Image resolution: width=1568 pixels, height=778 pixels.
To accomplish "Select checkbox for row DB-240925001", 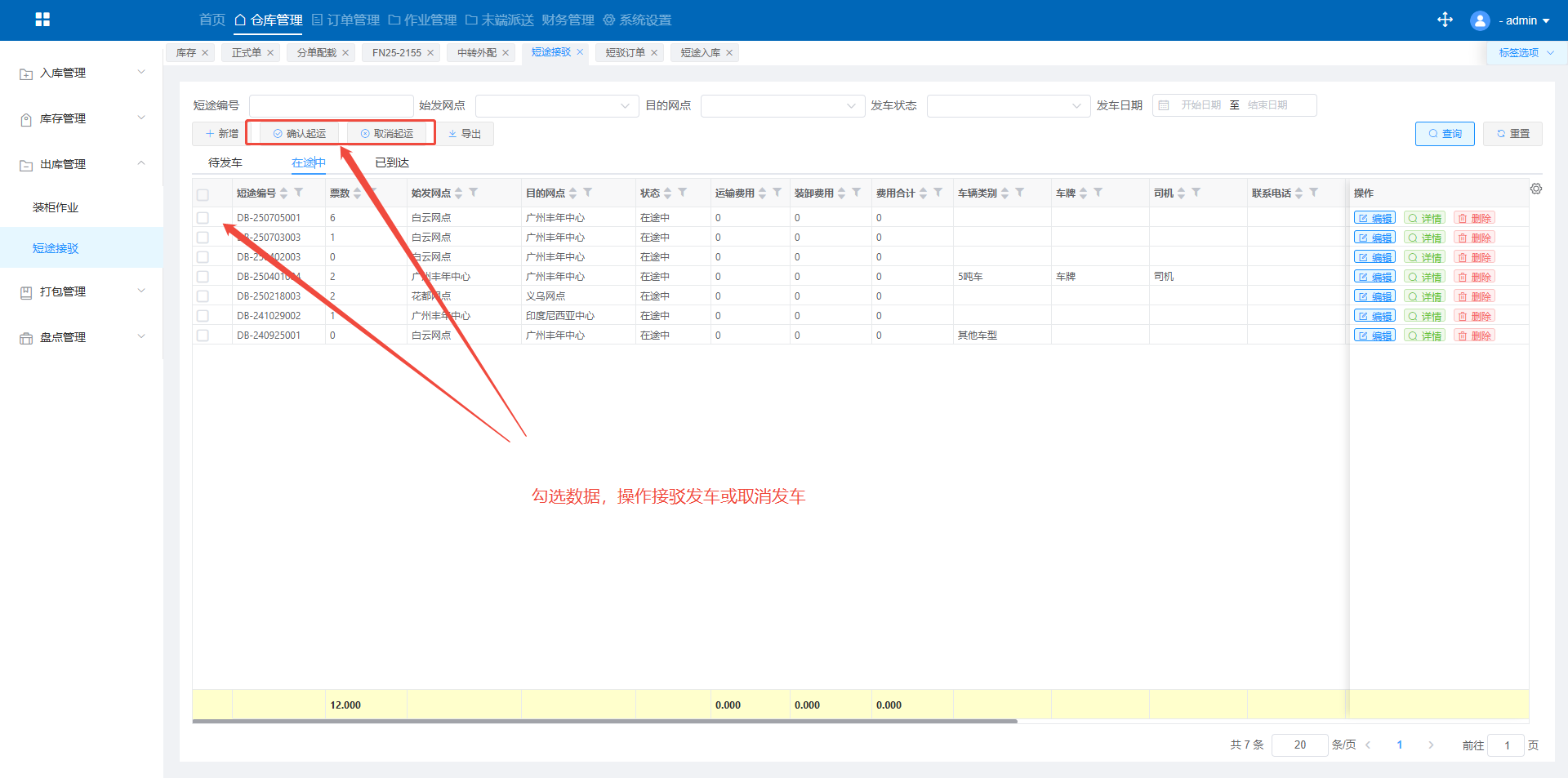I will coord(203,336).
